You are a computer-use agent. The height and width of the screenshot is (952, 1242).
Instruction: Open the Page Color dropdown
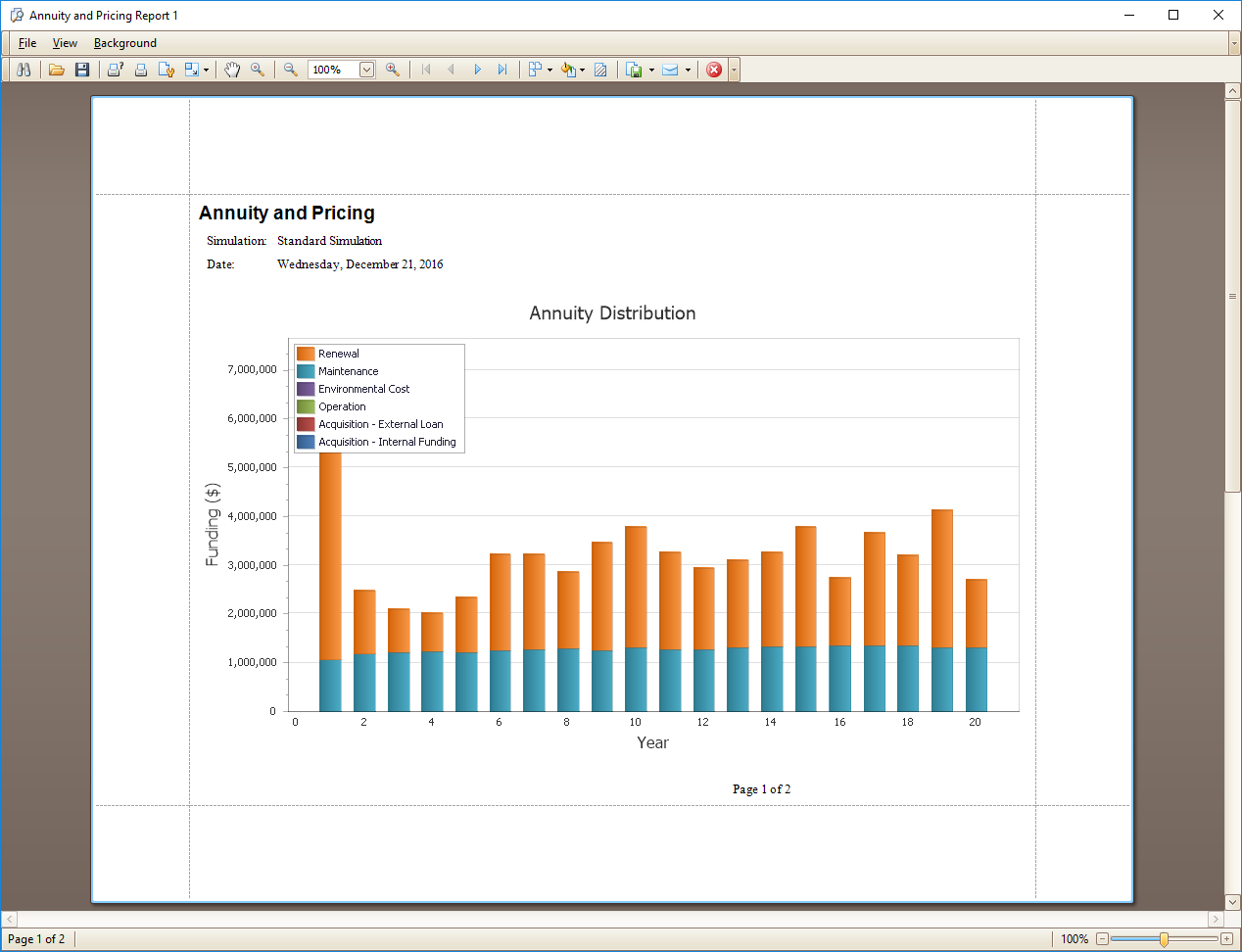[582, 70]
